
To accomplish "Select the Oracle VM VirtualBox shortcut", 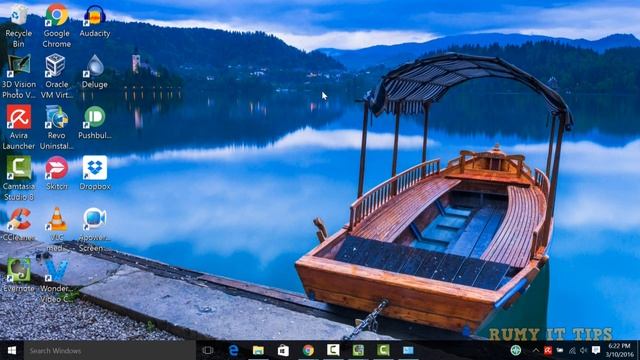I will [x=56, y=76].
